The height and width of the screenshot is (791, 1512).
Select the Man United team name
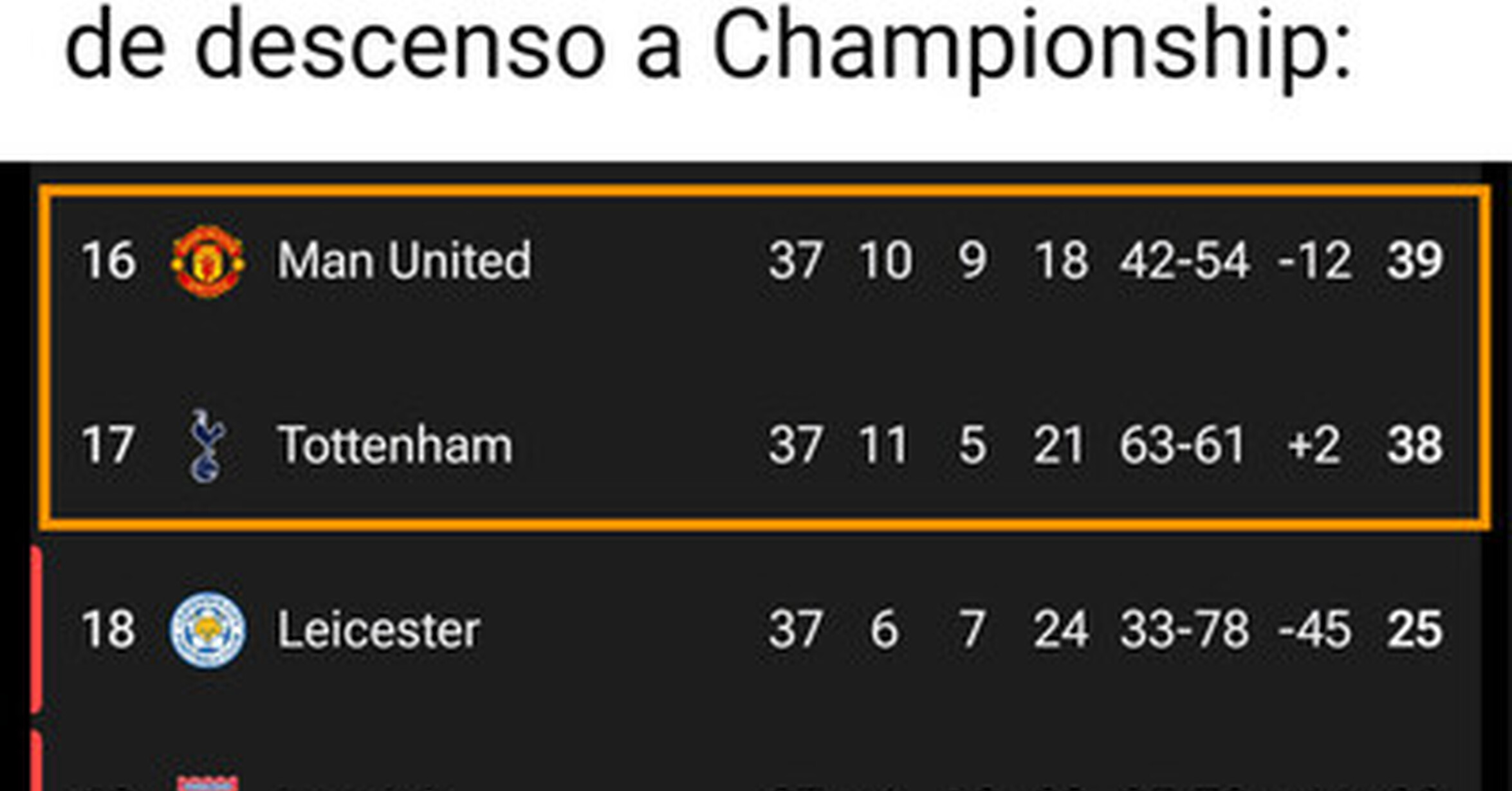coord(404,260)
